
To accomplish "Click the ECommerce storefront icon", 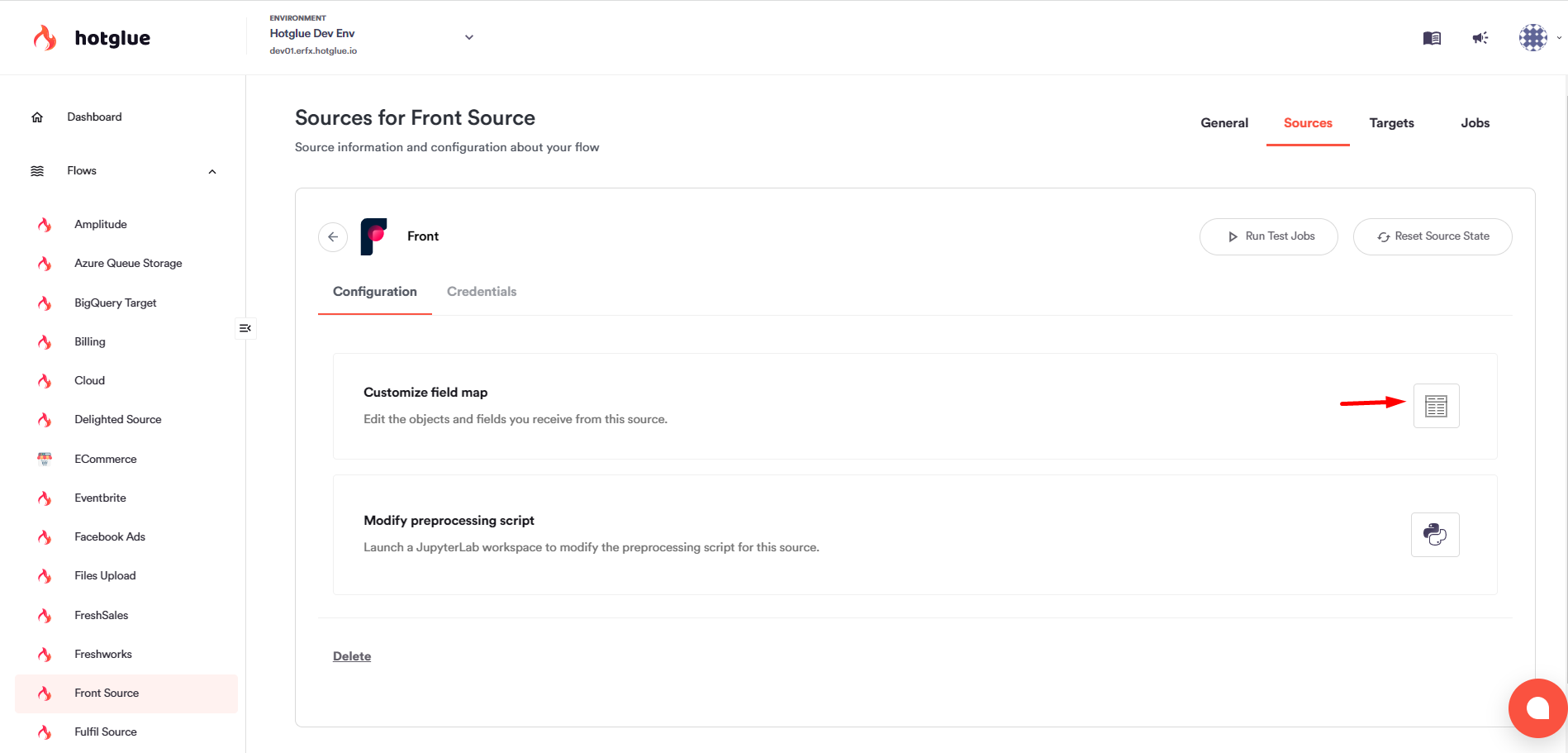I will tap(45, 459).
